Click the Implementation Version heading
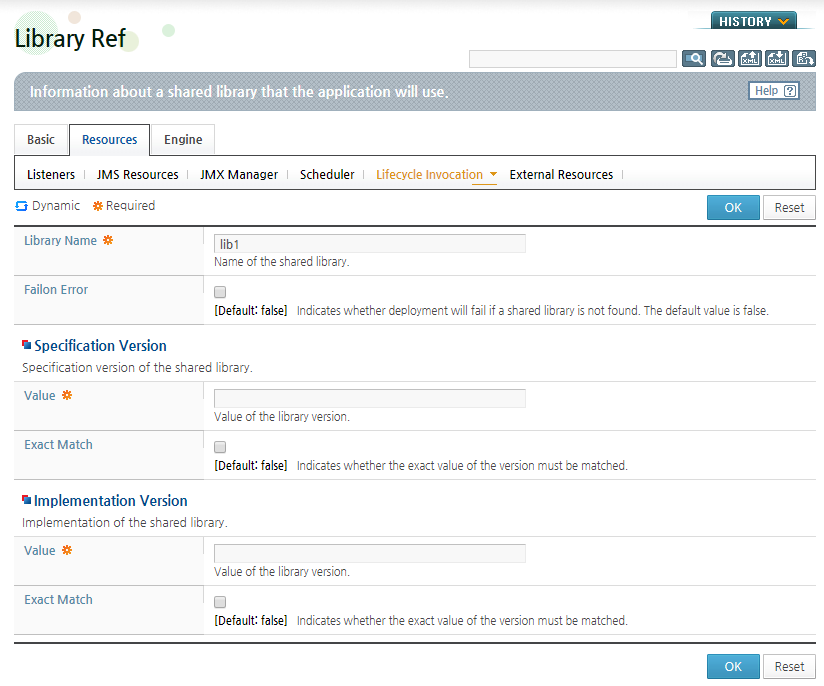Screen dimensions: 824x686 (110, 501)
